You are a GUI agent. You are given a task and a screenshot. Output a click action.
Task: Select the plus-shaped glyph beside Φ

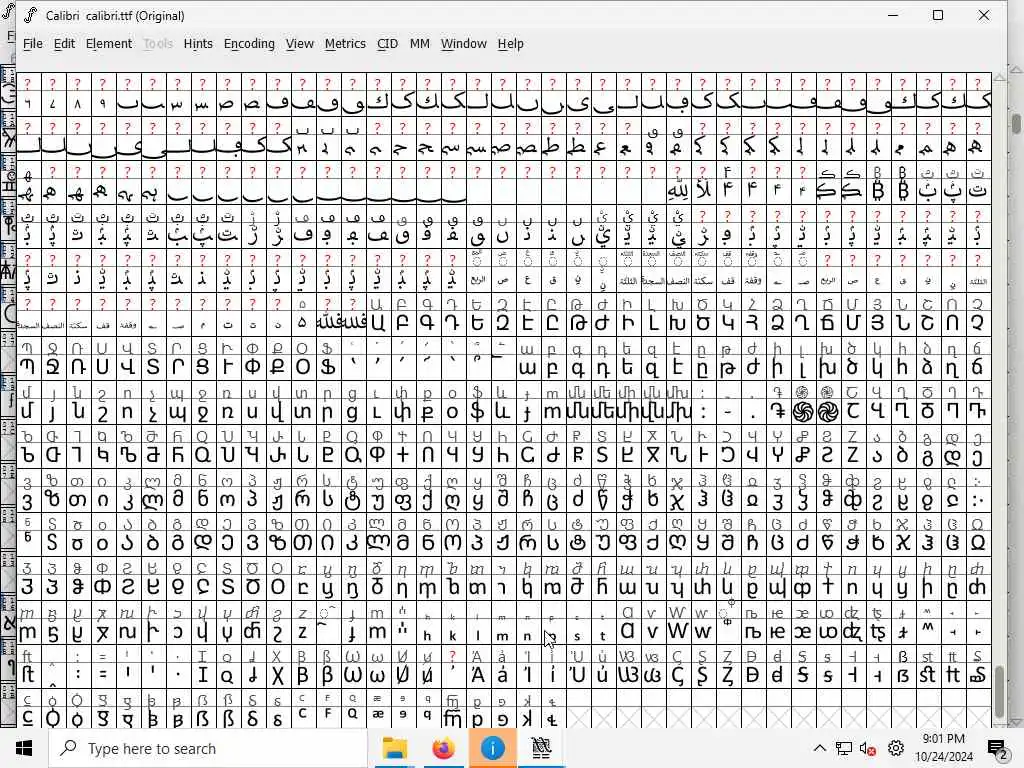coord(402,455)
